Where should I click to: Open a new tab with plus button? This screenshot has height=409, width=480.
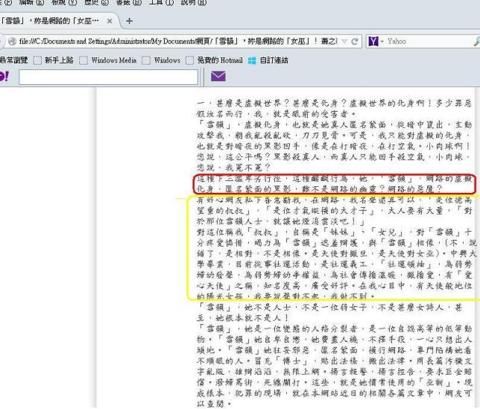click(x=129, y=21)
